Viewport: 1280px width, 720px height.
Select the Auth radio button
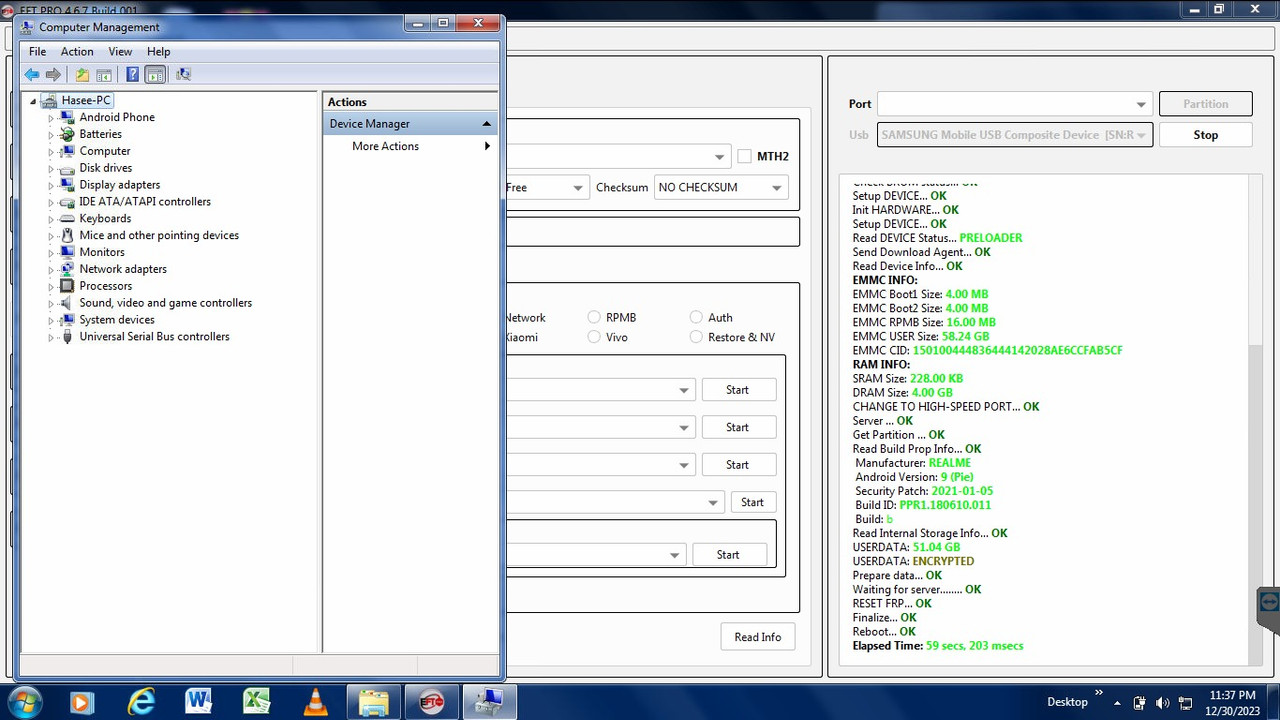[x=696, y=317]
